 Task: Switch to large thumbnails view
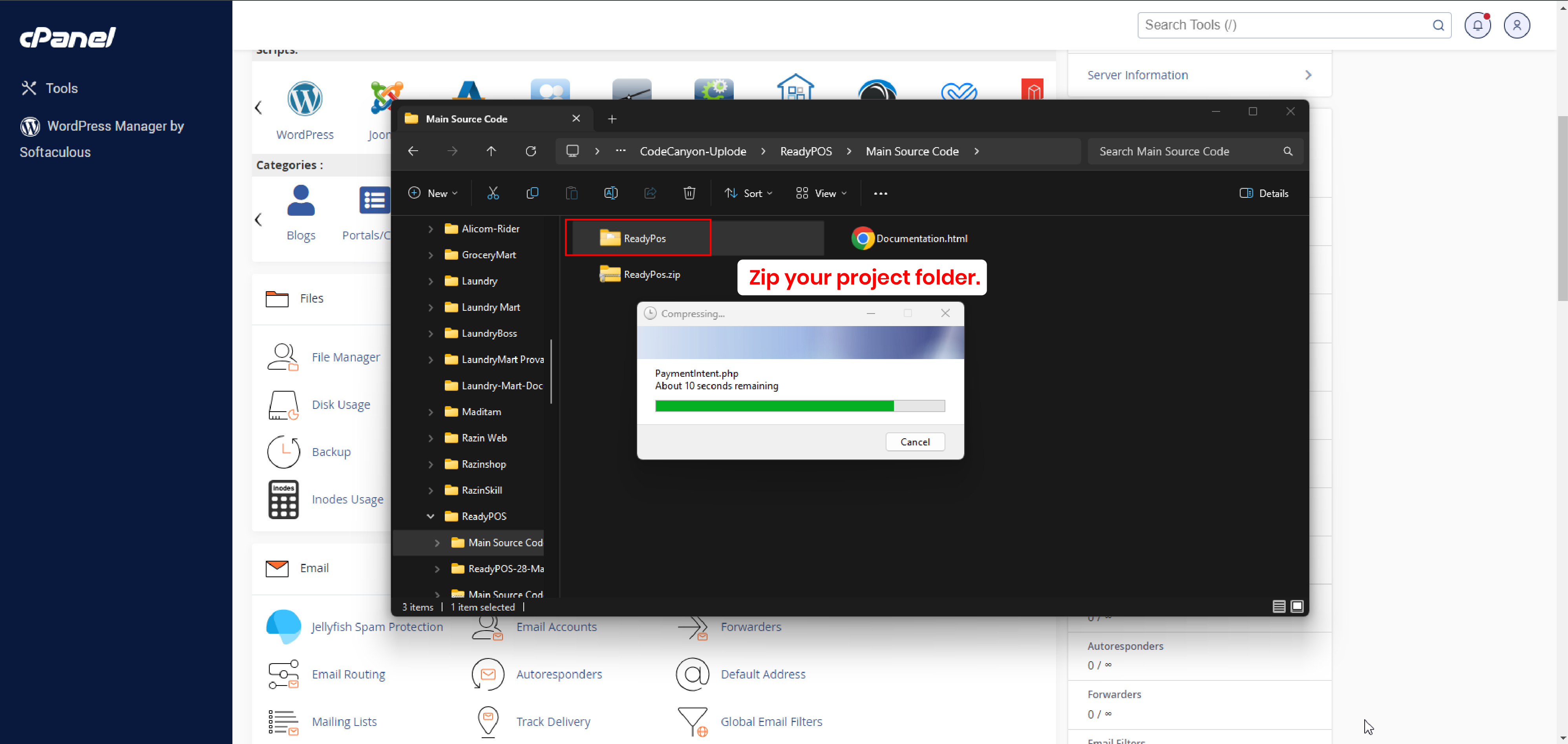[1296, 607]
